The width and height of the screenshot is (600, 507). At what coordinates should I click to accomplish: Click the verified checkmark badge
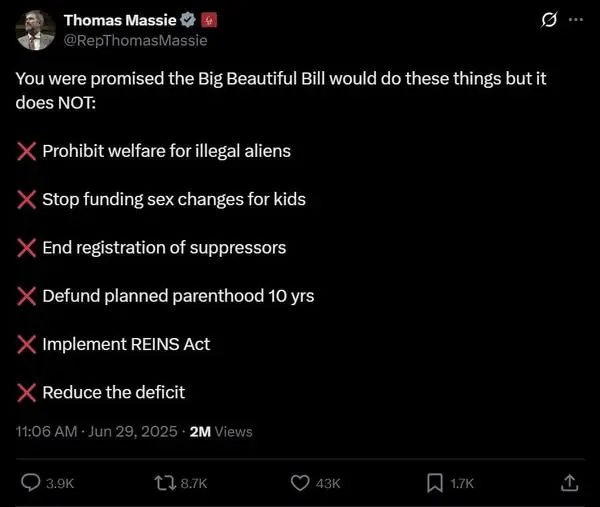click(x=187, y=20)
